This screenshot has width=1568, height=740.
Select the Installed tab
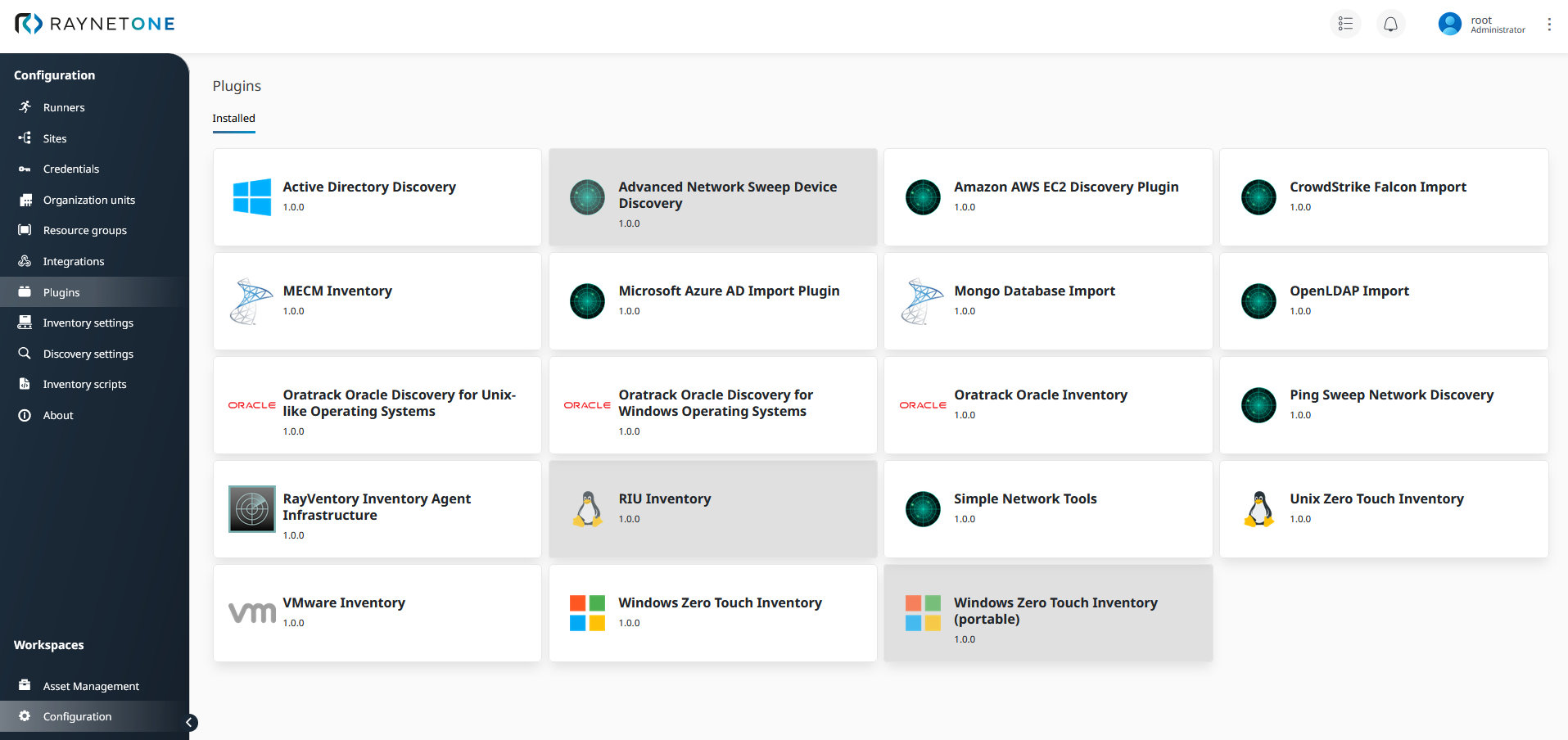click(233, 119)
